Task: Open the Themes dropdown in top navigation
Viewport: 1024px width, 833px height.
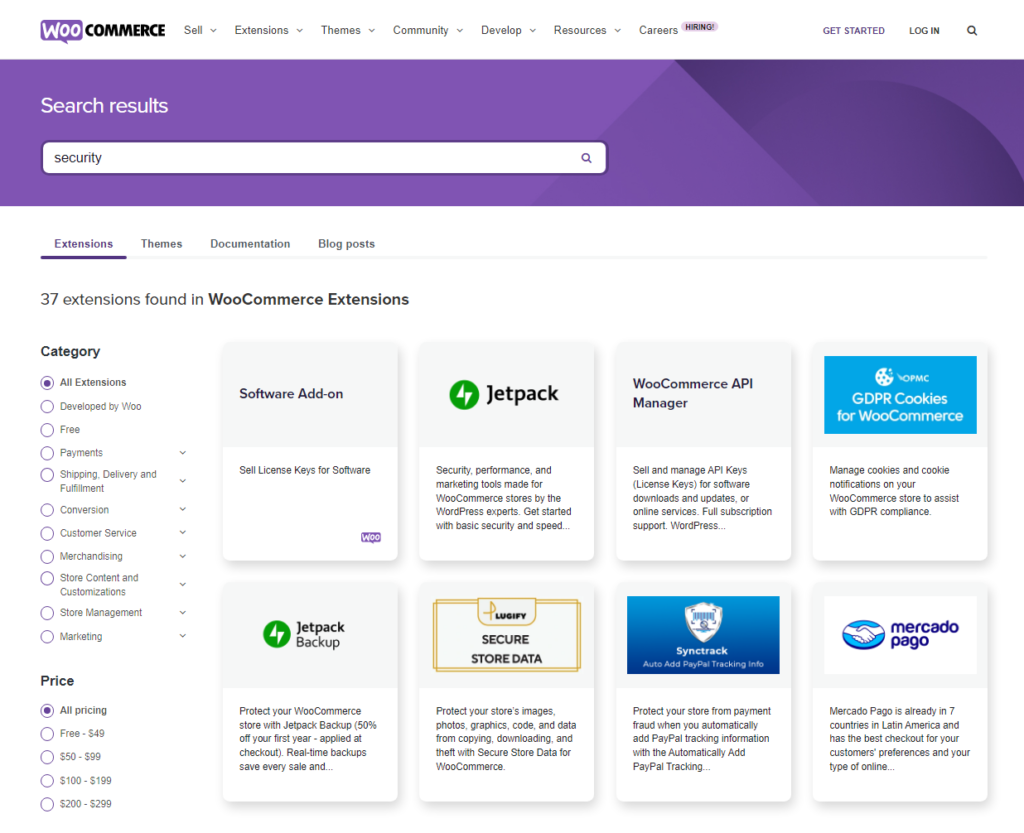Action: 347,31
